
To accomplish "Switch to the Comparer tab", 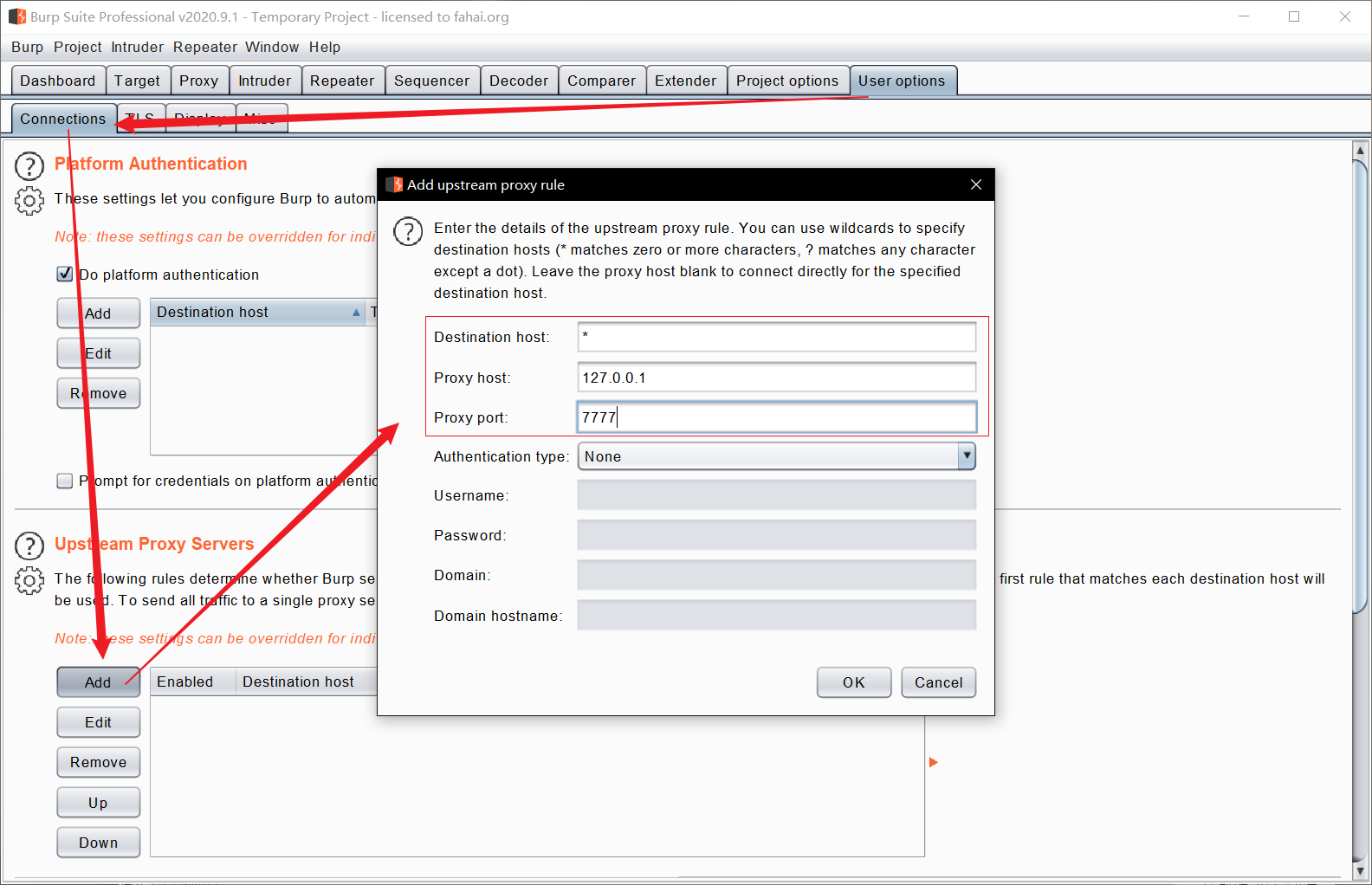I will (x=602, y=81).
